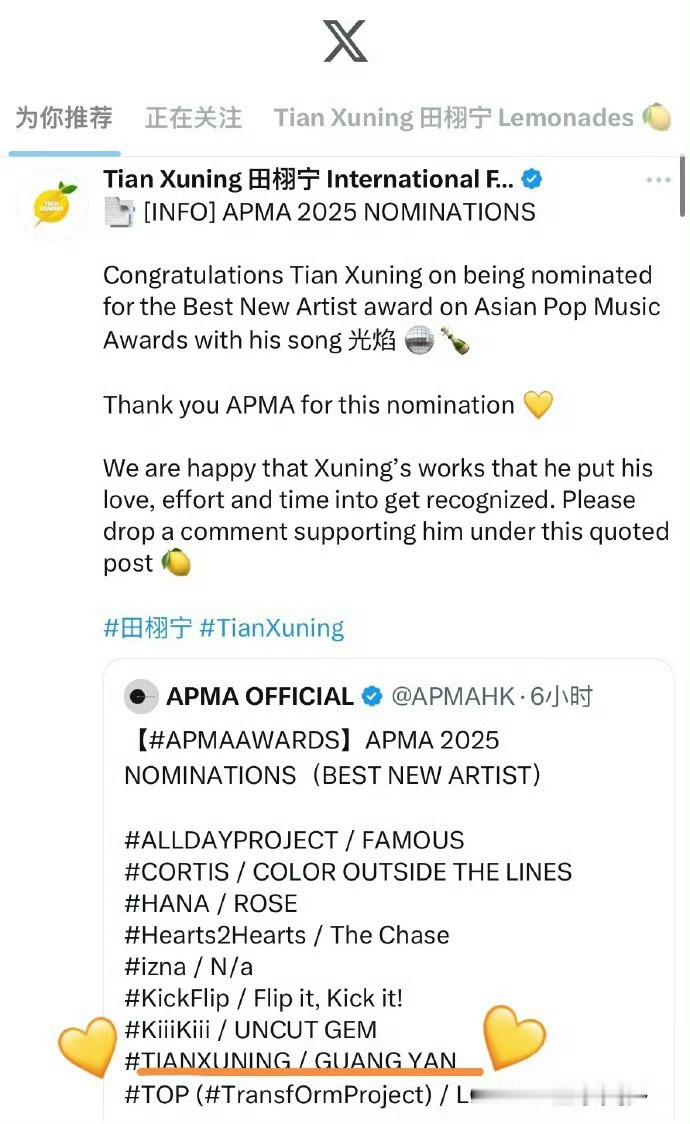Screen dimensions: 690x1124
Task: Tap the APMA OFFICIAL round avatar
Action: click(140, 696)
